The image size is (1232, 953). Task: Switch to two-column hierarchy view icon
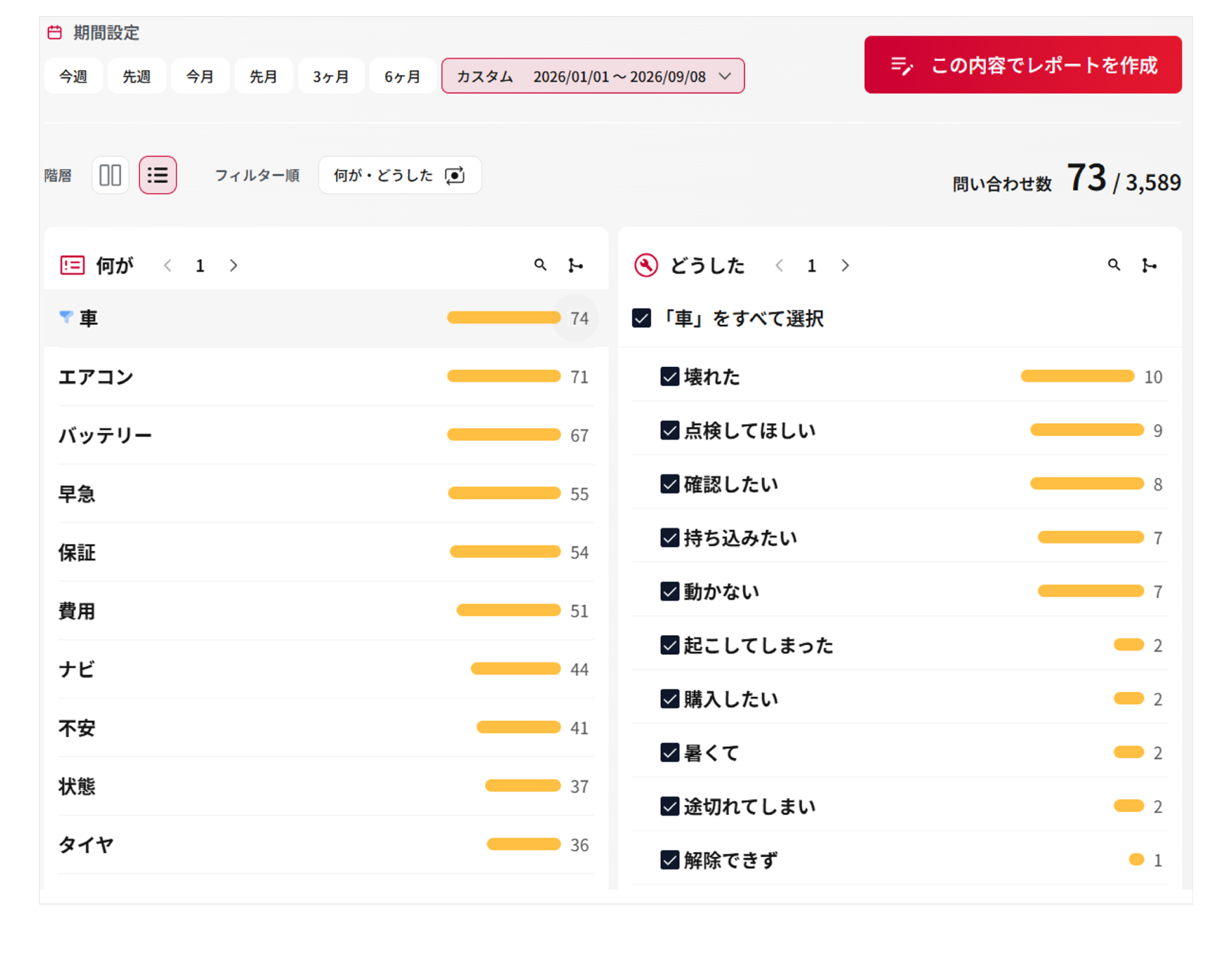click(110, 175)
